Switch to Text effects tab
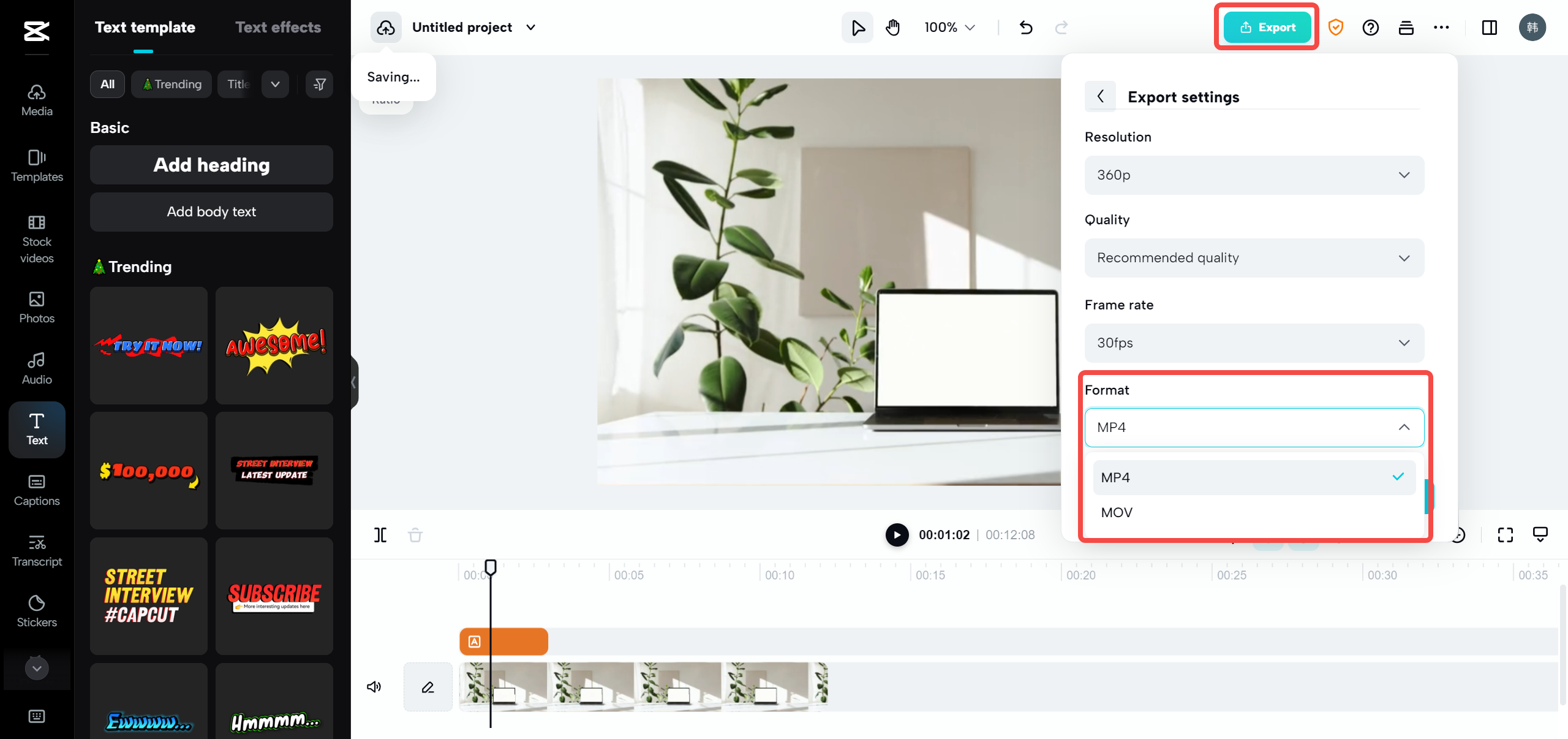The image size is (1568, 739). tap(278, 27)
